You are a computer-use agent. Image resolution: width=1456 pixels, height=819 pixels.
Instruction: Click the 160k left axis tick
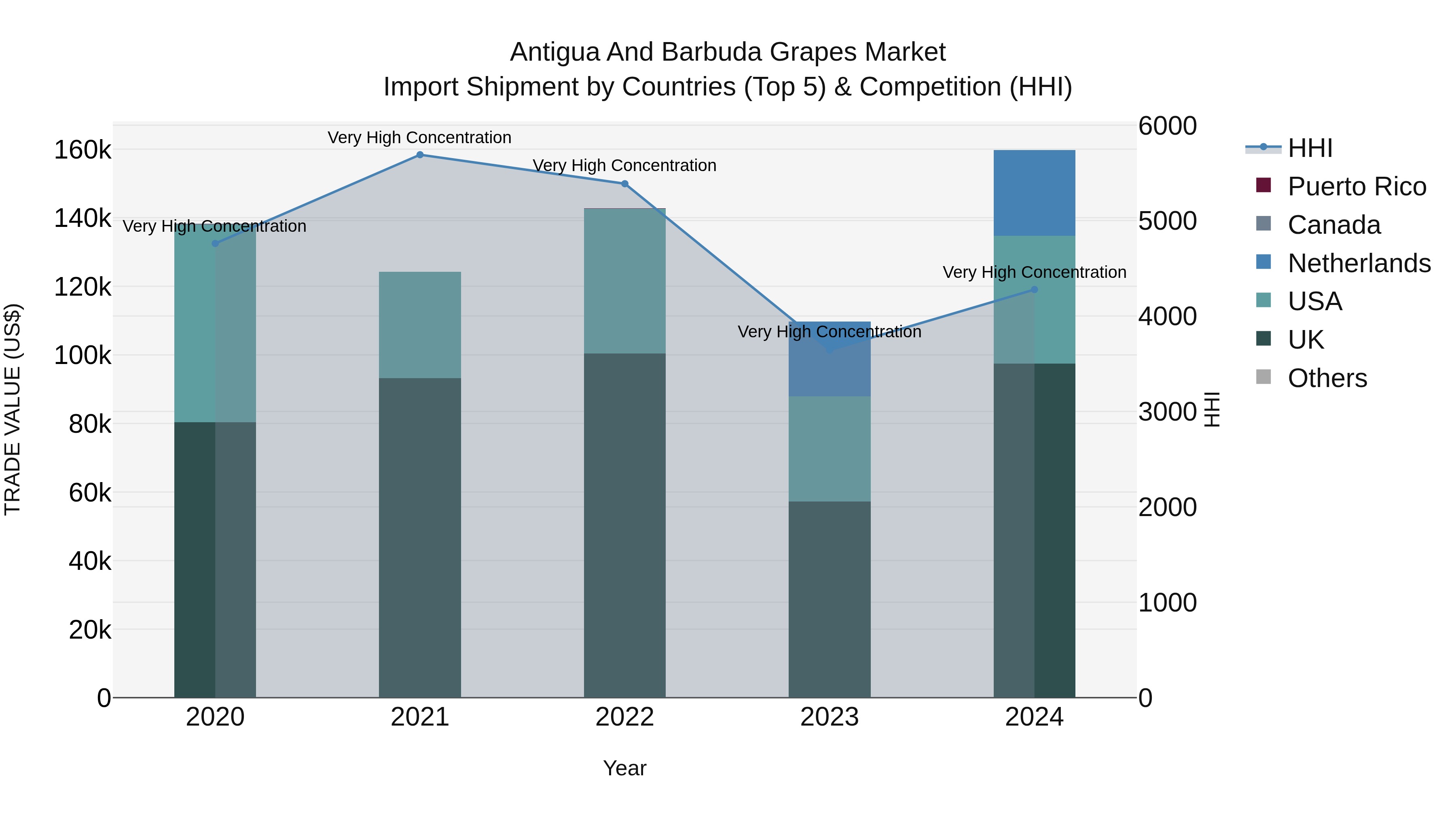point(83,150)
